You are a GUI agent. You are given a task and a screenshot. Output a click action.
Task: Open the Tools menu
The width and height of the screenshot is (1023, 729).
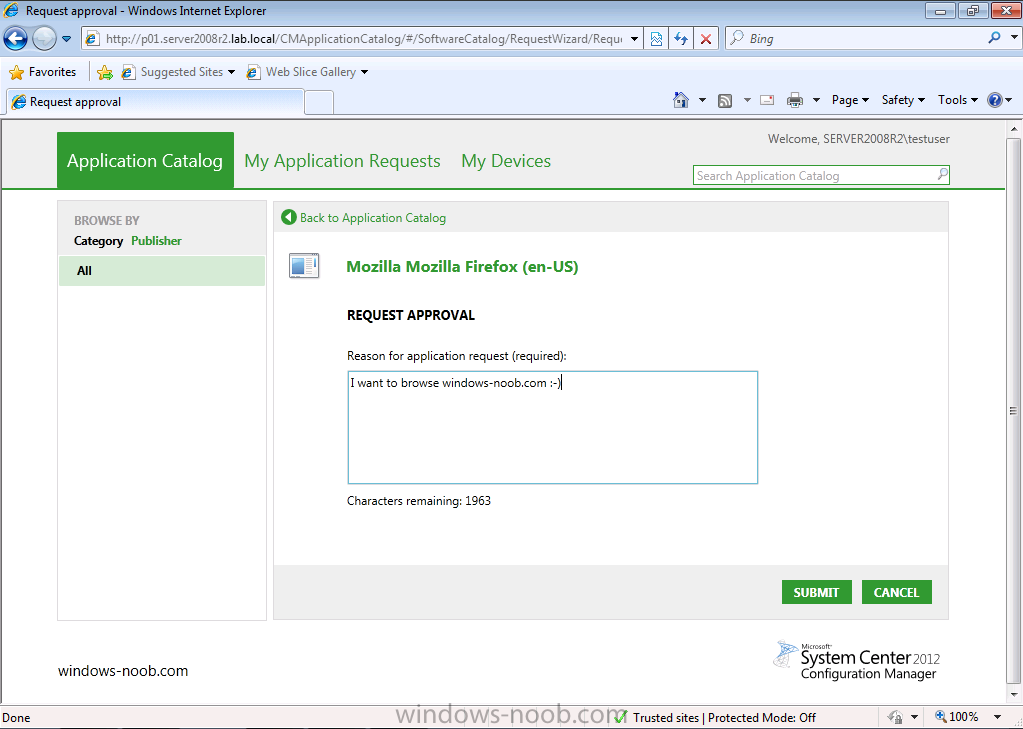pos(958,100)
